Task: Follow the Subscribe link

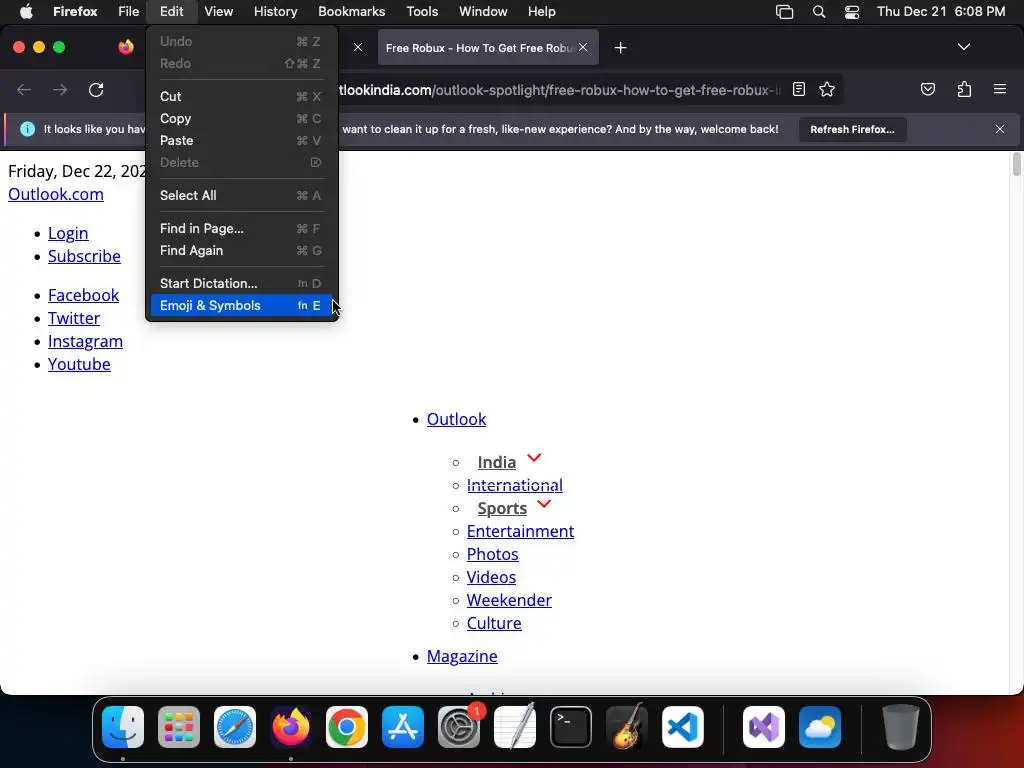Action: click(x=84, y=256)
